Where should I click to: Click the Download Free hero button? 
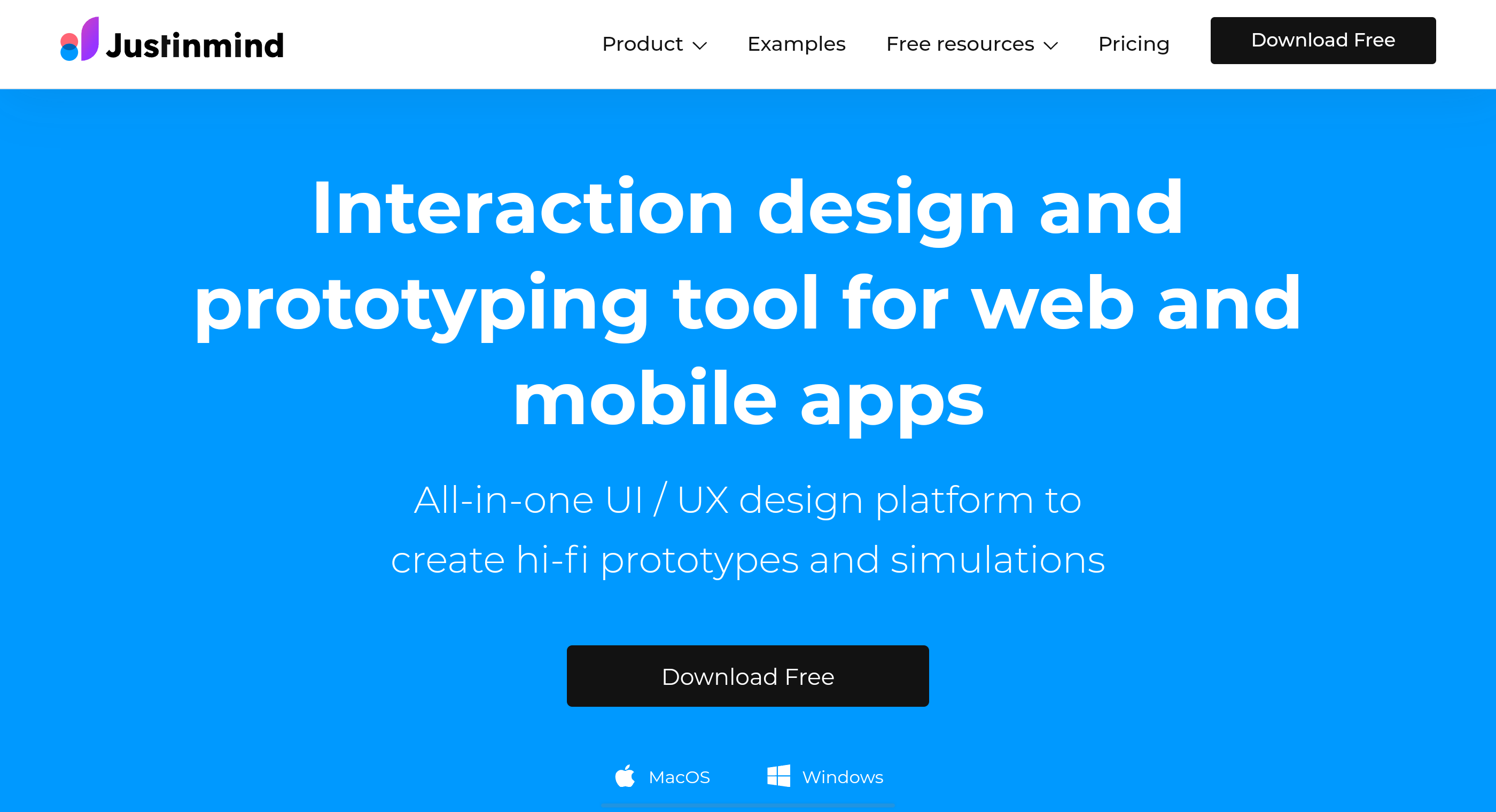coord(748,676)
